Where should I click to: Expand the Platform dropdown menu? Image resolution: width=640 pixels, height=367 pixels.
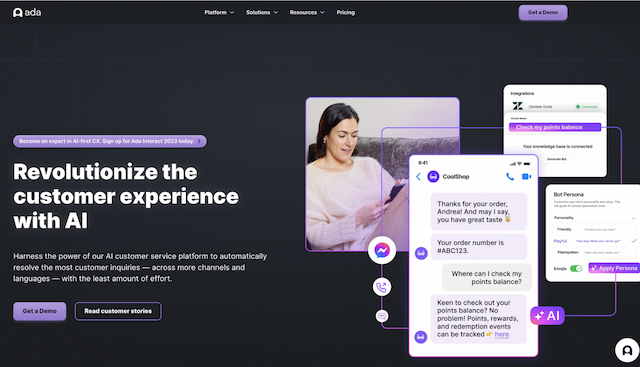pyautogui.click(x=219, y=13)
